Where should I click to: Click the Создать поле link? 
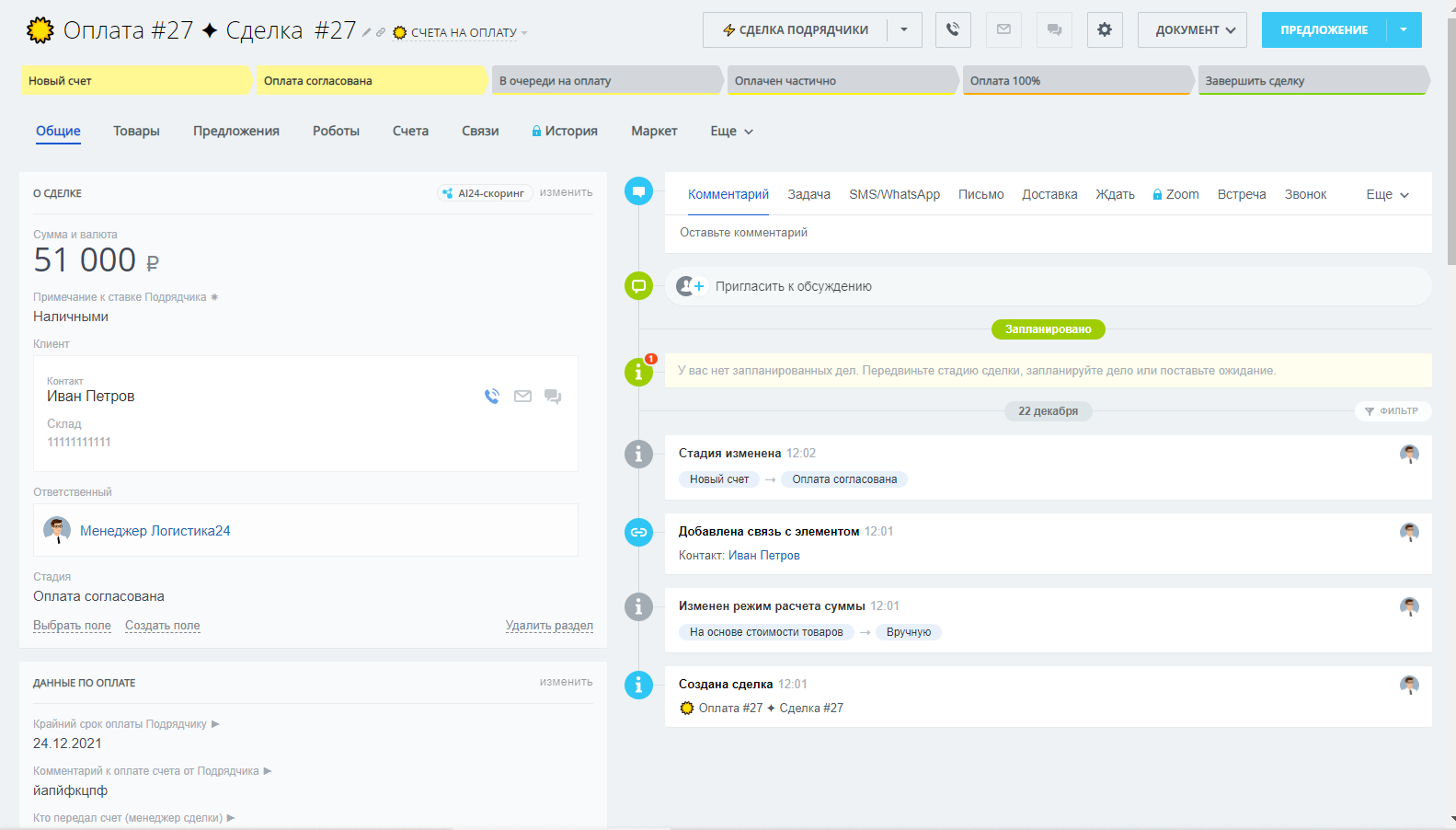162,626
